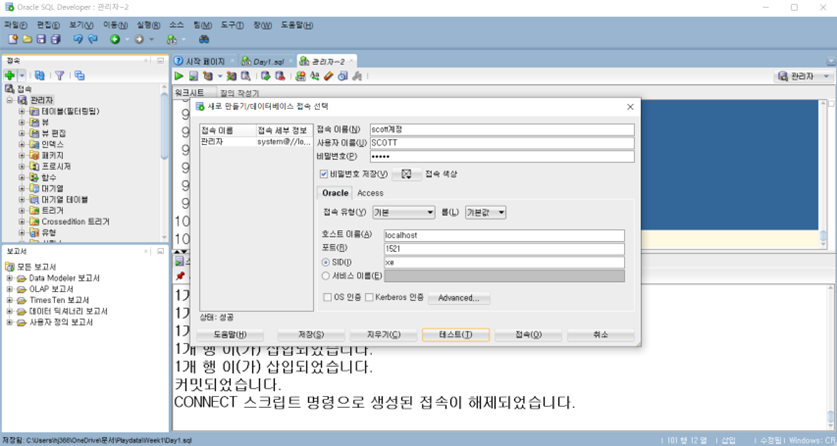Viewport: 837px width, 446px height.
Task: Click the Save All icon
Action: point(56,39)
